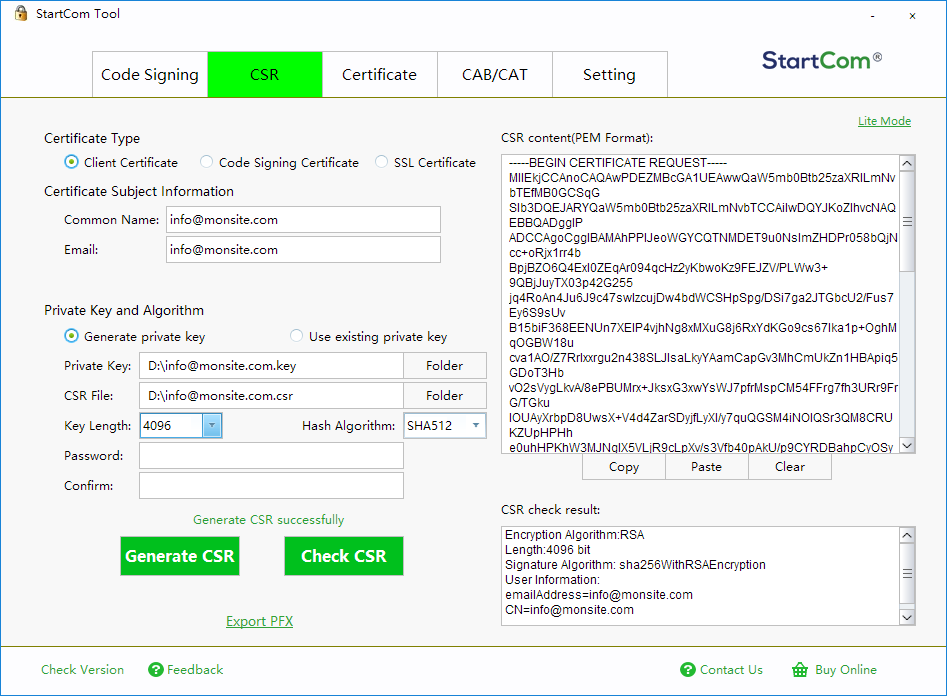
Task: Focus the Private Key path field
Action: tap(271, 366)
